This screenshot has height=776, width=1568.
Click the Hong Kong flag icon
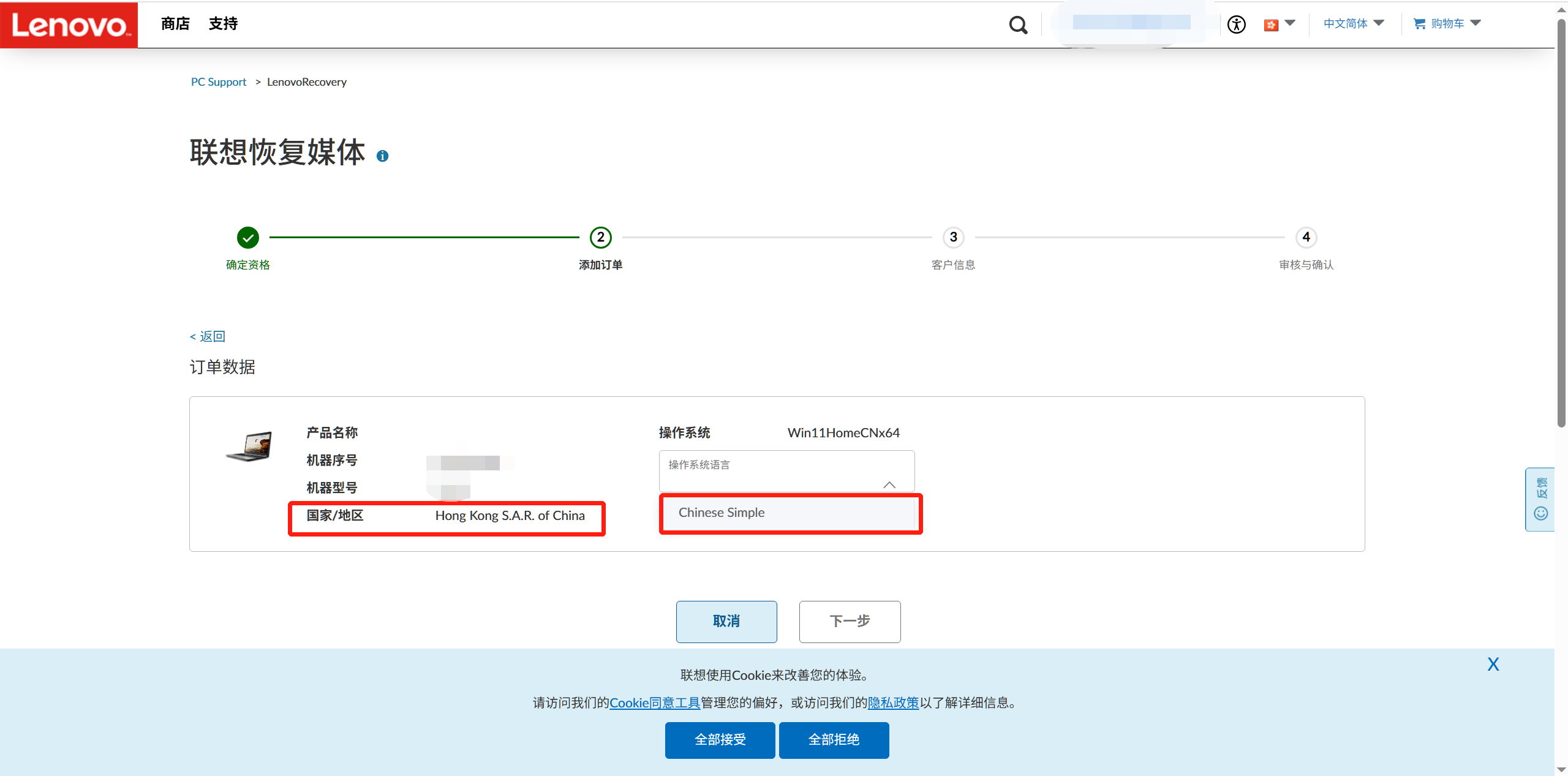click(1271, 24)
